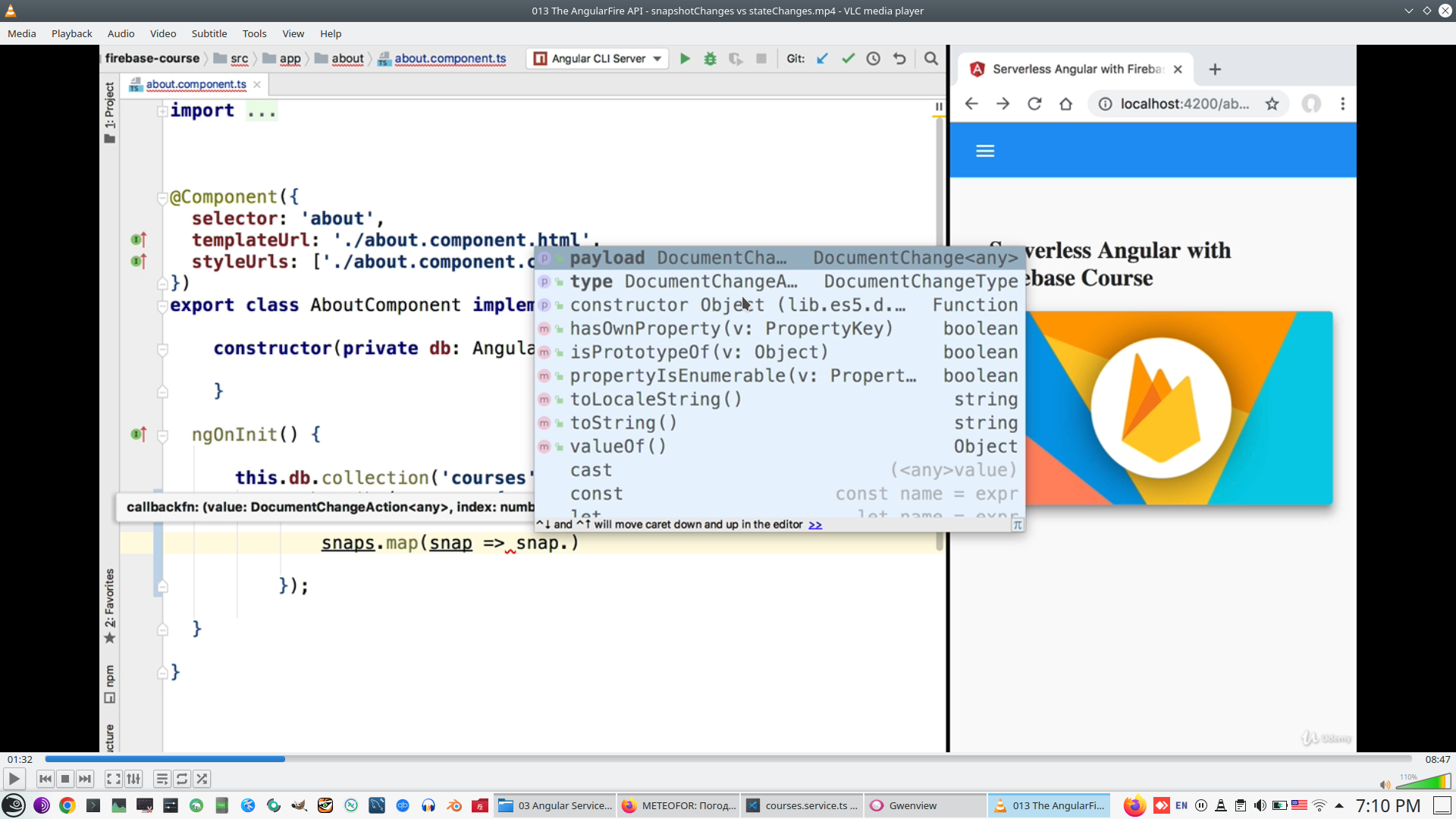
Task: Toggle fullscreen video mode
Action: click(x=113, y=779)
